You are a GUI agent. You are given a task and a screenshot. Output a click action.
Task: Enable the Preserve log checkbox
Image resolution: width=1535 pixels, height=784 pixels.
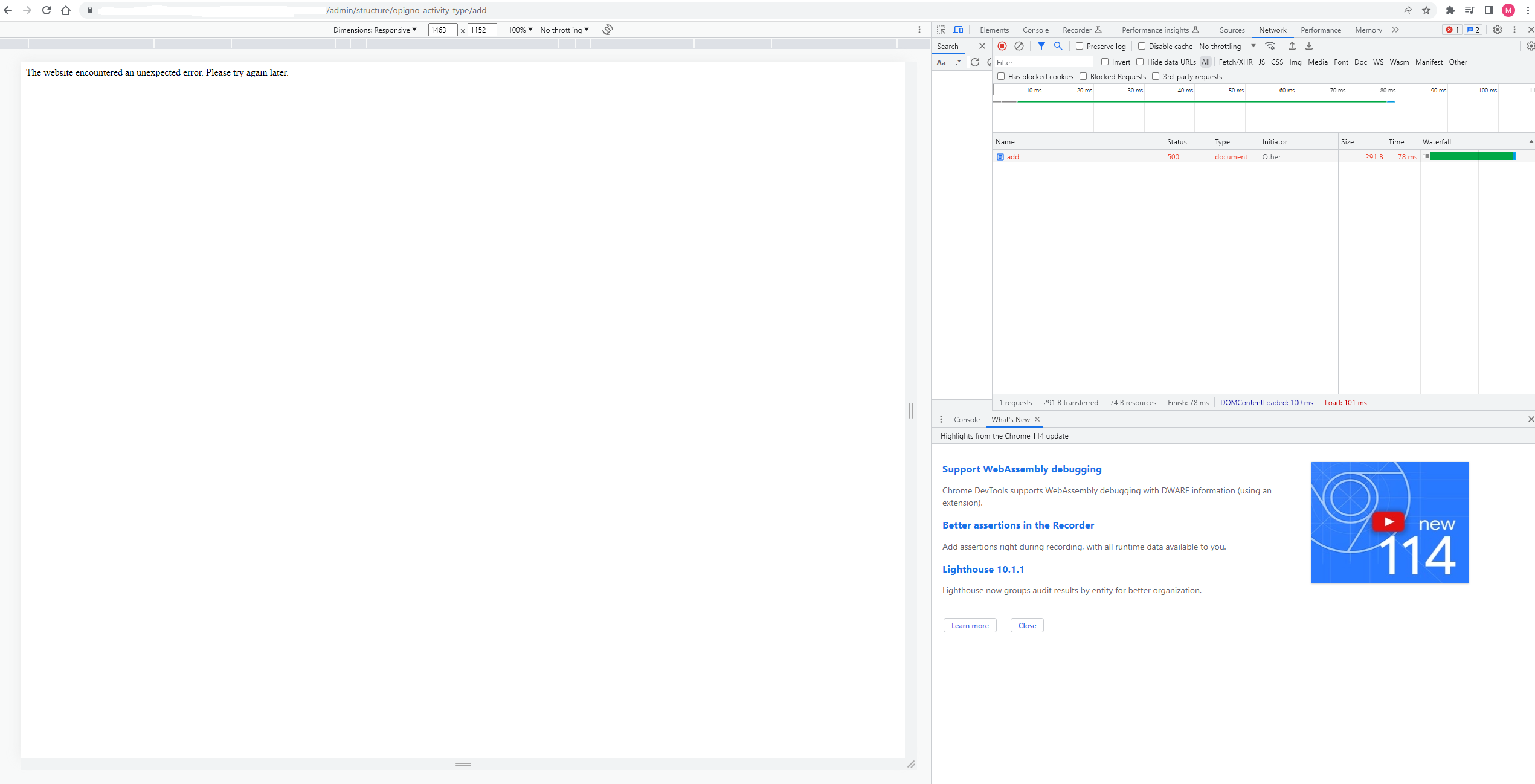point(1080,46)
